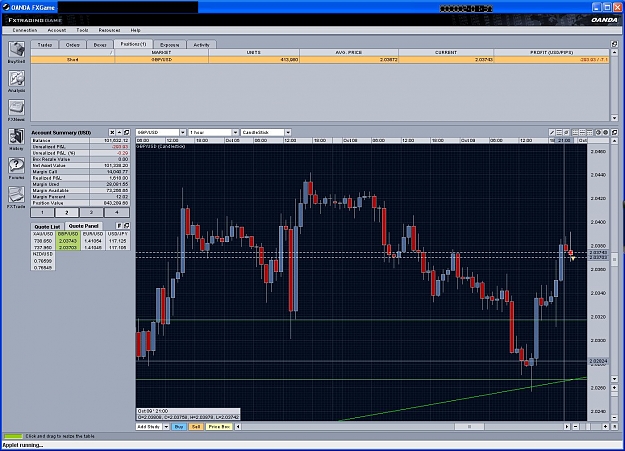The width and height of the screenshot is (625, 451).
Task: Click trades table scroll up arrow
Action: point(614,52)
